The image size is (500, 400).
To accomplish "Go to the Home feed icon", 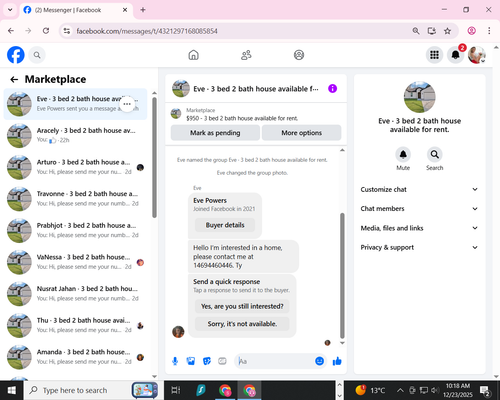I will (x=193, y=55).
